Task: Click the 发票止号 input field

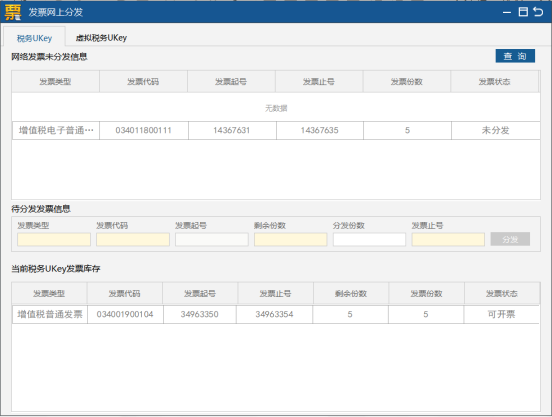Action: point(448,239)
